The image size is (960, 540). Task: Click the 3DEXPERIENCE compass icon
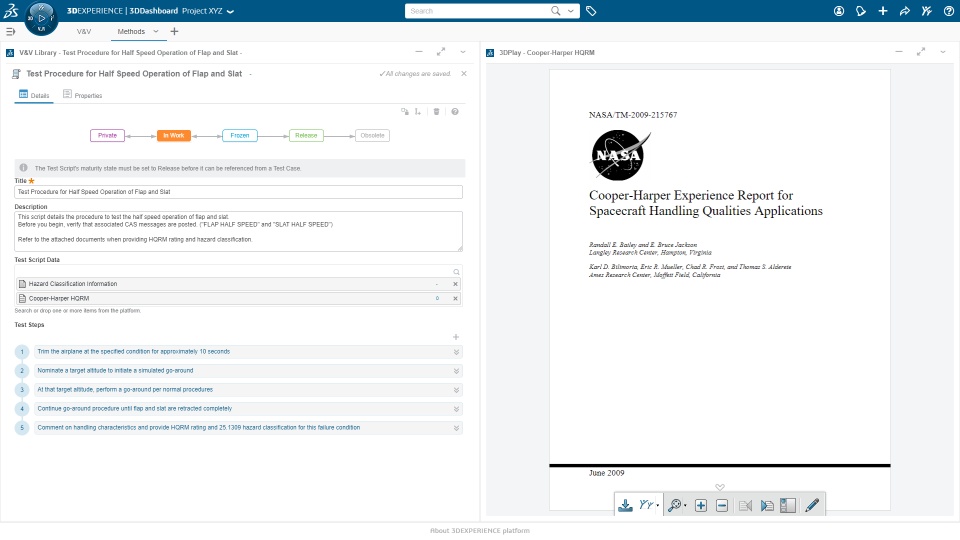click(x=41, y=18)
